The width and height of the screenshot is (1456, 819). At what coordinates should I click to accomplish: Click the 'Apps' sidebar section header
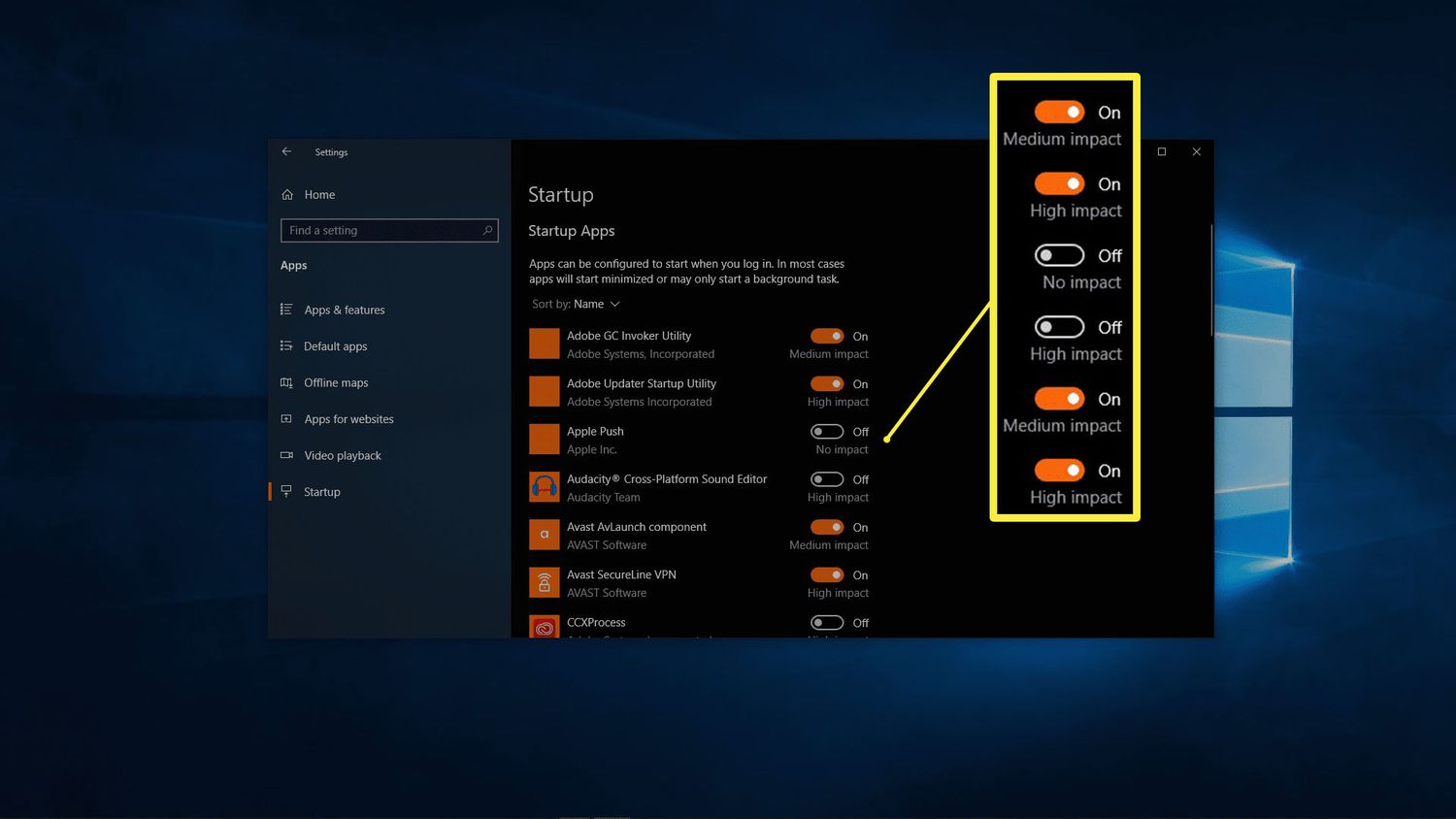(293, 266)
